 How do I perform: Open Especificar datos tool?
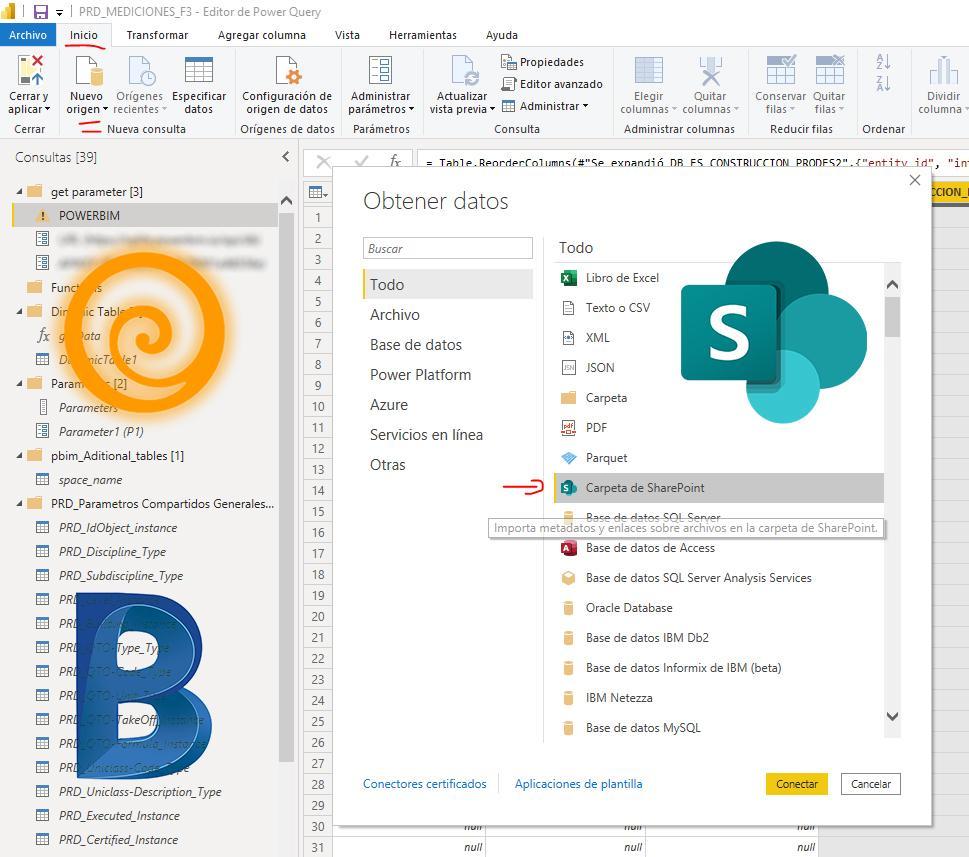(x=198, y=73)
